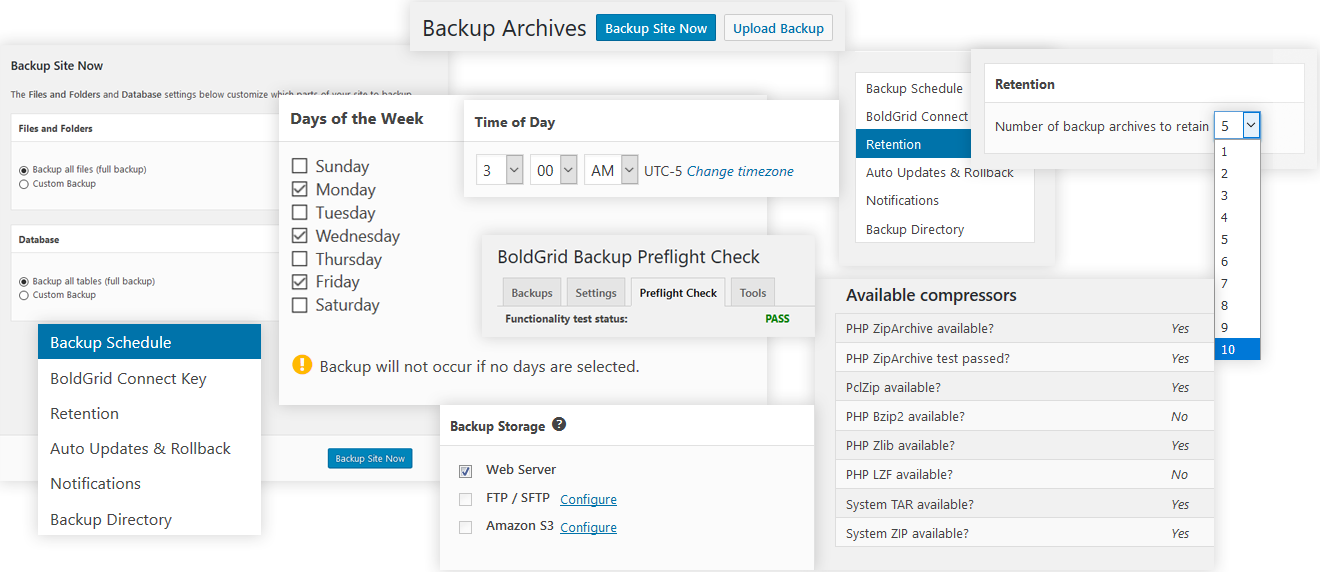The width and height of the screenshot is (1320, 572).
Task: Uncheck the Wednesday checkbox
Action: (x=299, y=236)
